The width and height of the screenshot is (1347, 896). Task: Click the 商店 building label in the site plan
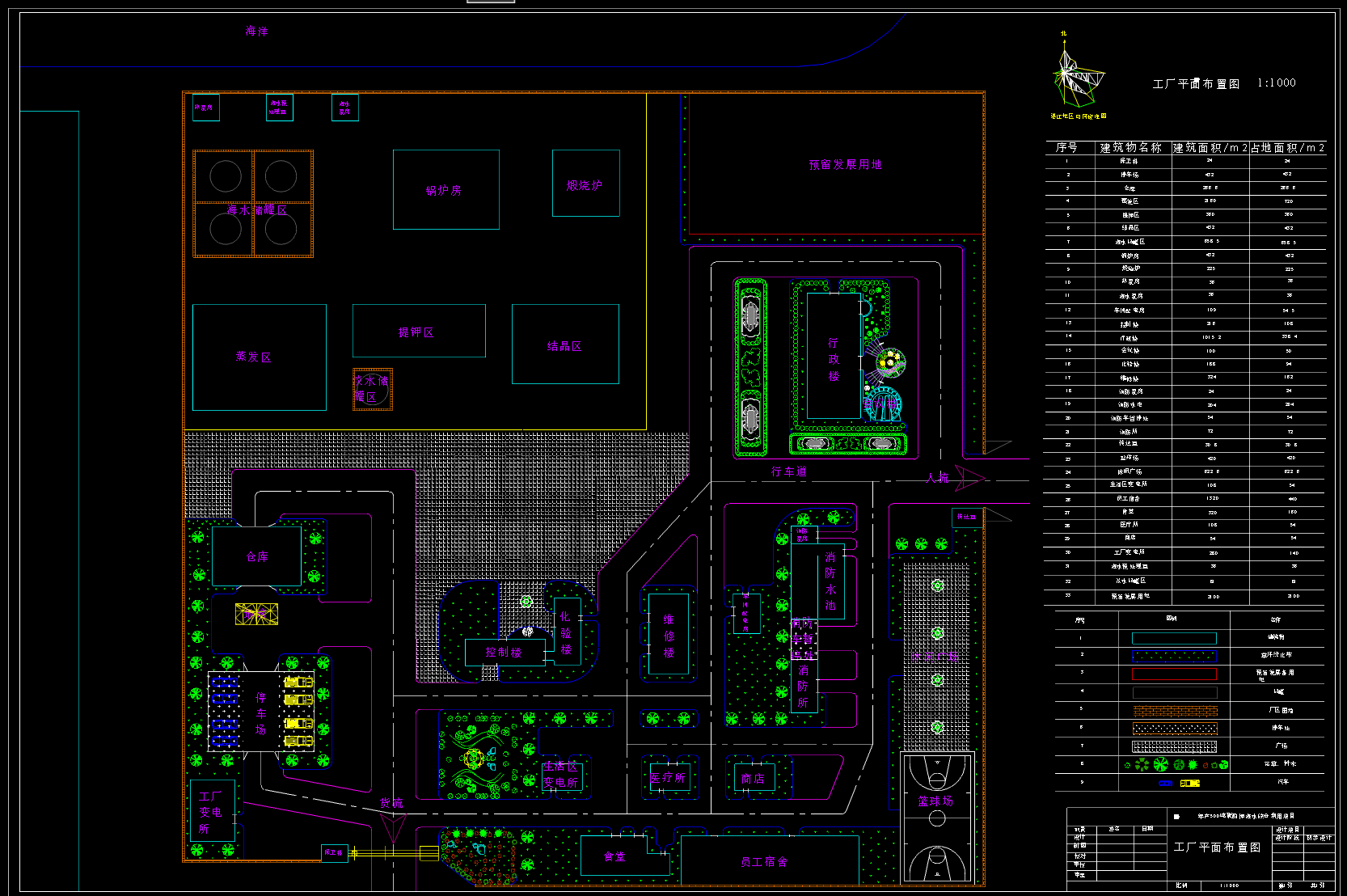[753, 779]
